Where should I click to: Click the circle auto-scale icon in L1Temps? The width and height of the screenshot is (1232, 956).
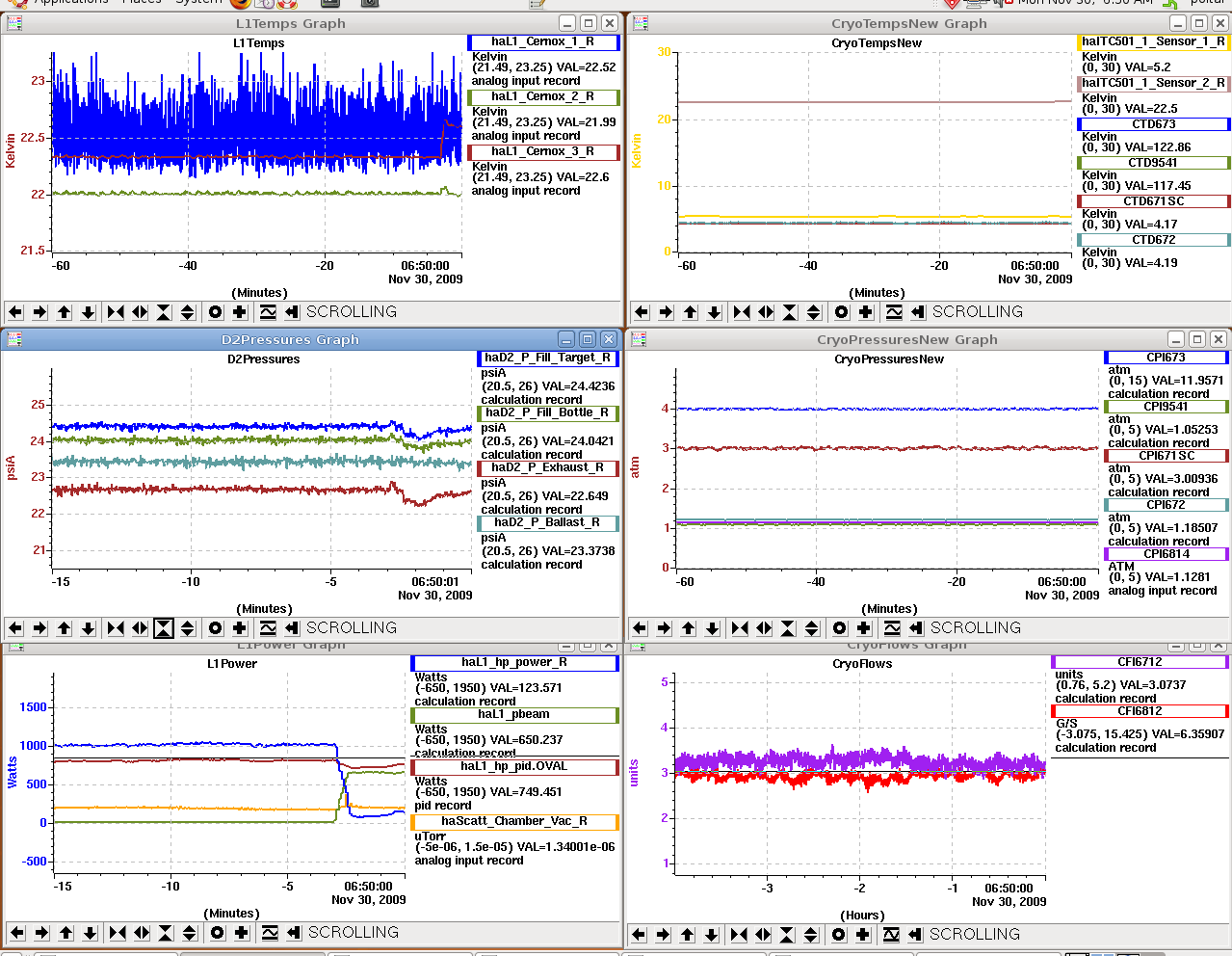coord(216,312)
